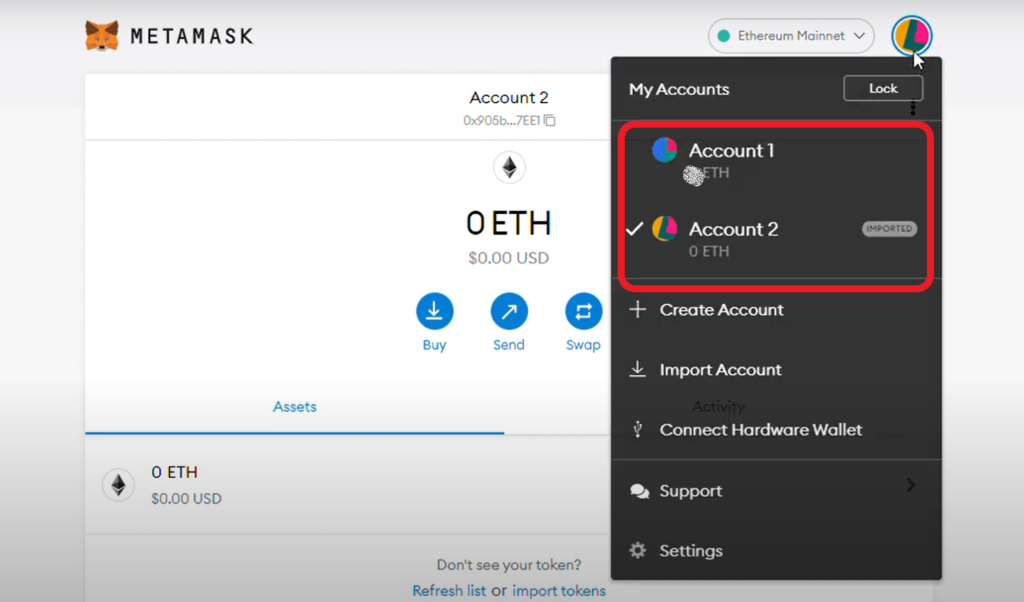Click the Send arrow icon
Screen dimensions: 1024x602
509,313
